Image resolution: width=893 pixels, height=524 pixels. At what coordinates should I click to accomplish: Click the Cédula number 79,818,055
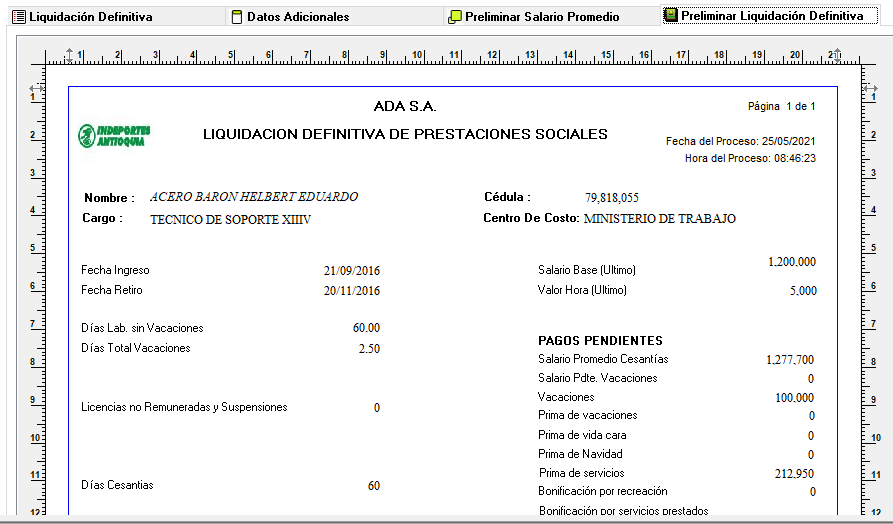[x=611, y=198]
